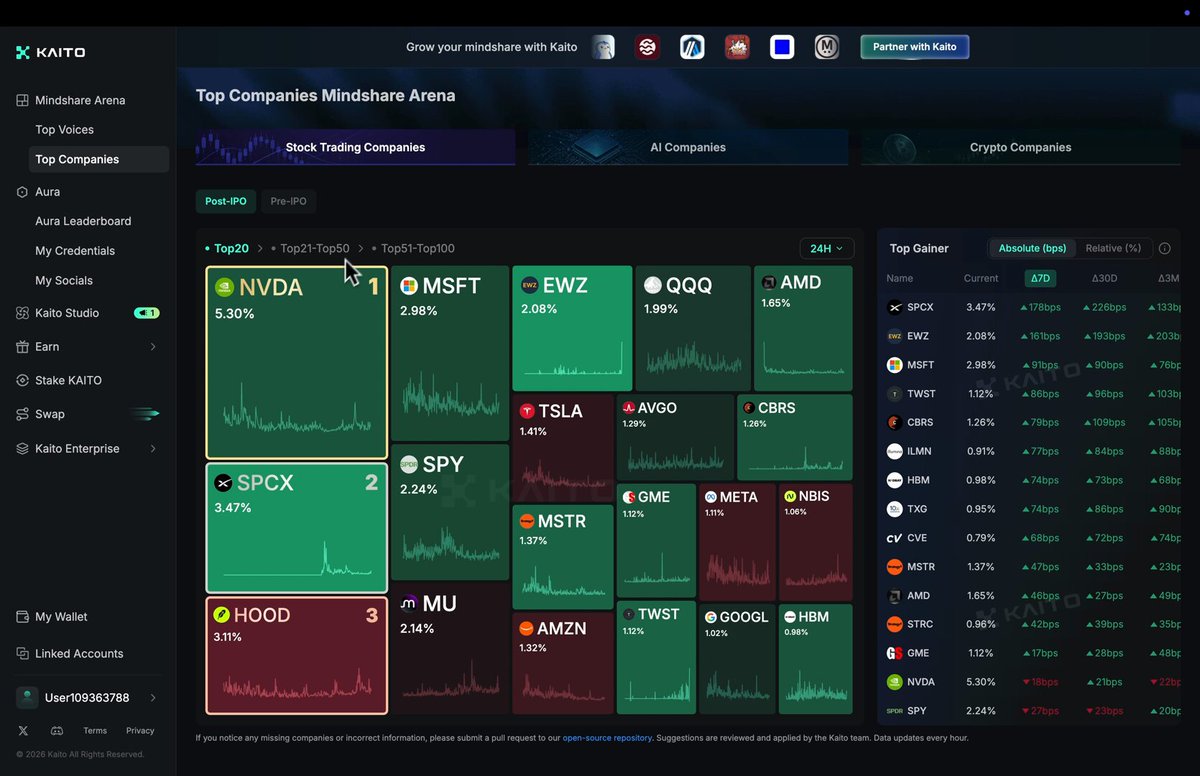Open My Wallet via its icon
Screen dimensions: 1200x776
[22, 617]
